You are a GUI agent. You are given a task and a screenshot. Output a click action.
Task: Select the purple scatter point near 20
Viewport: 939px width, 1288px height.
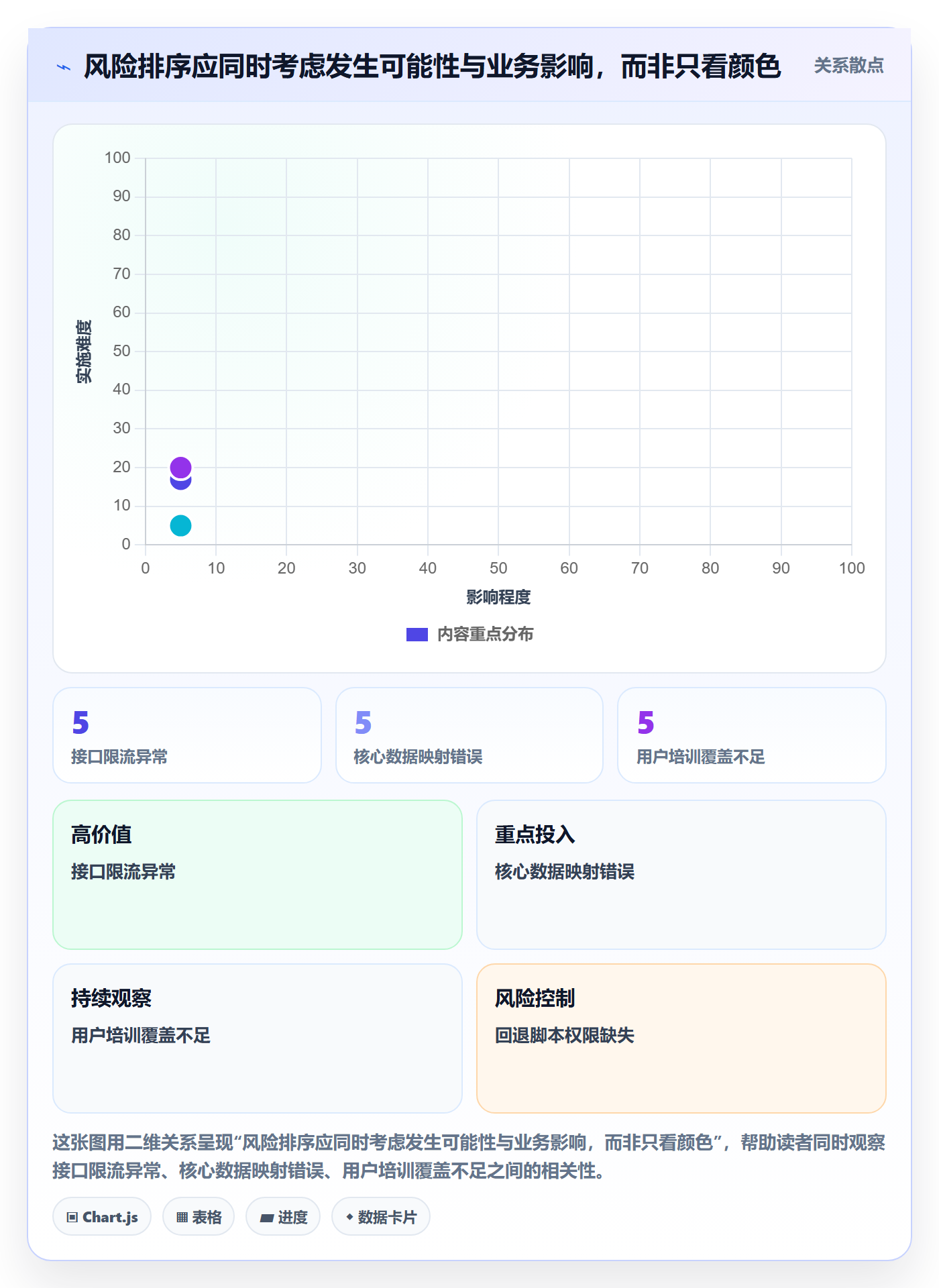(x=180, y=467)
